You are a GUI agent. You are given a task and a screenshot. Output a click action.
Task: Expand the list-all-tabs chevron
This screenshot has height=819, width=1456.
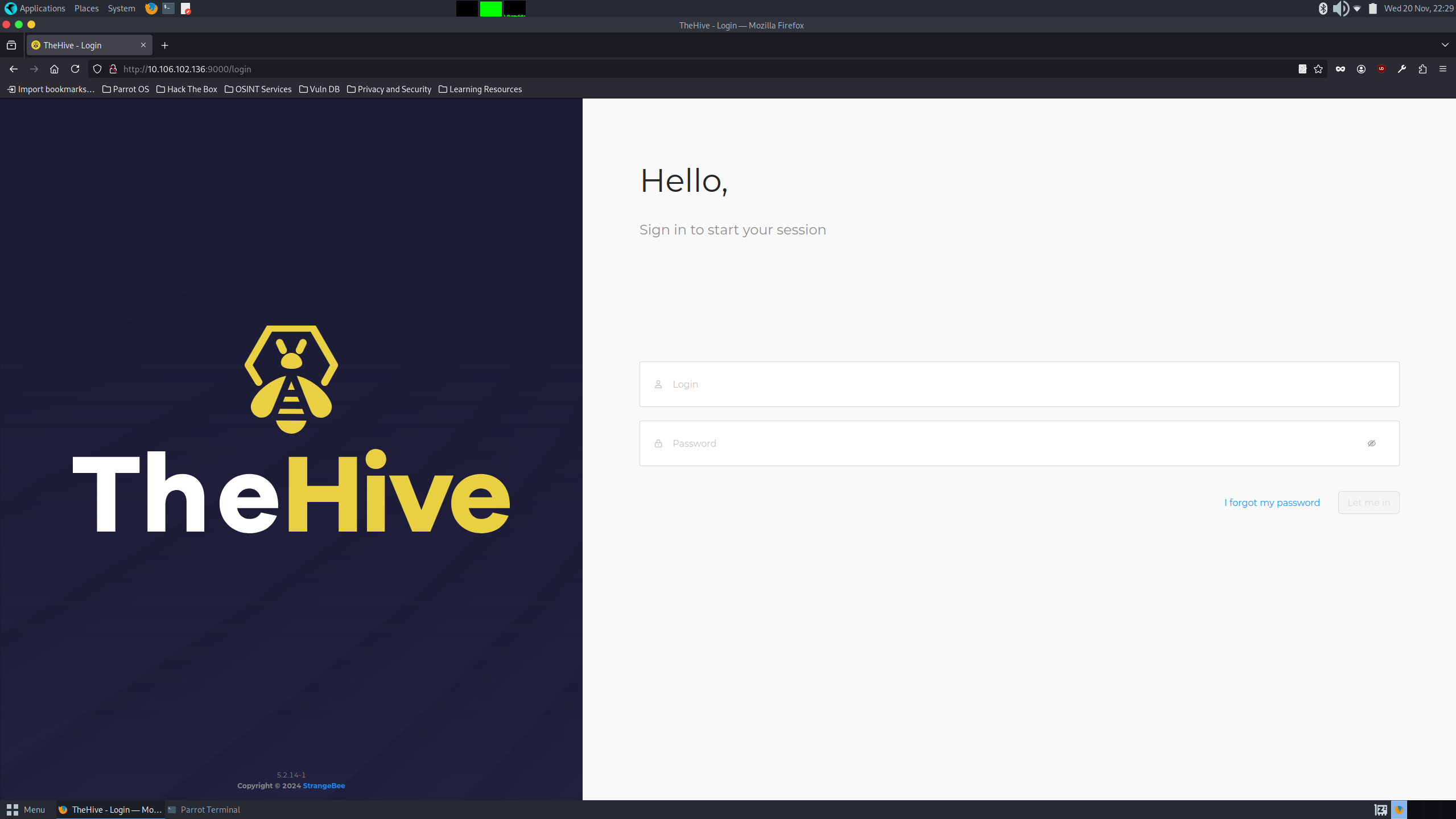1444,45
